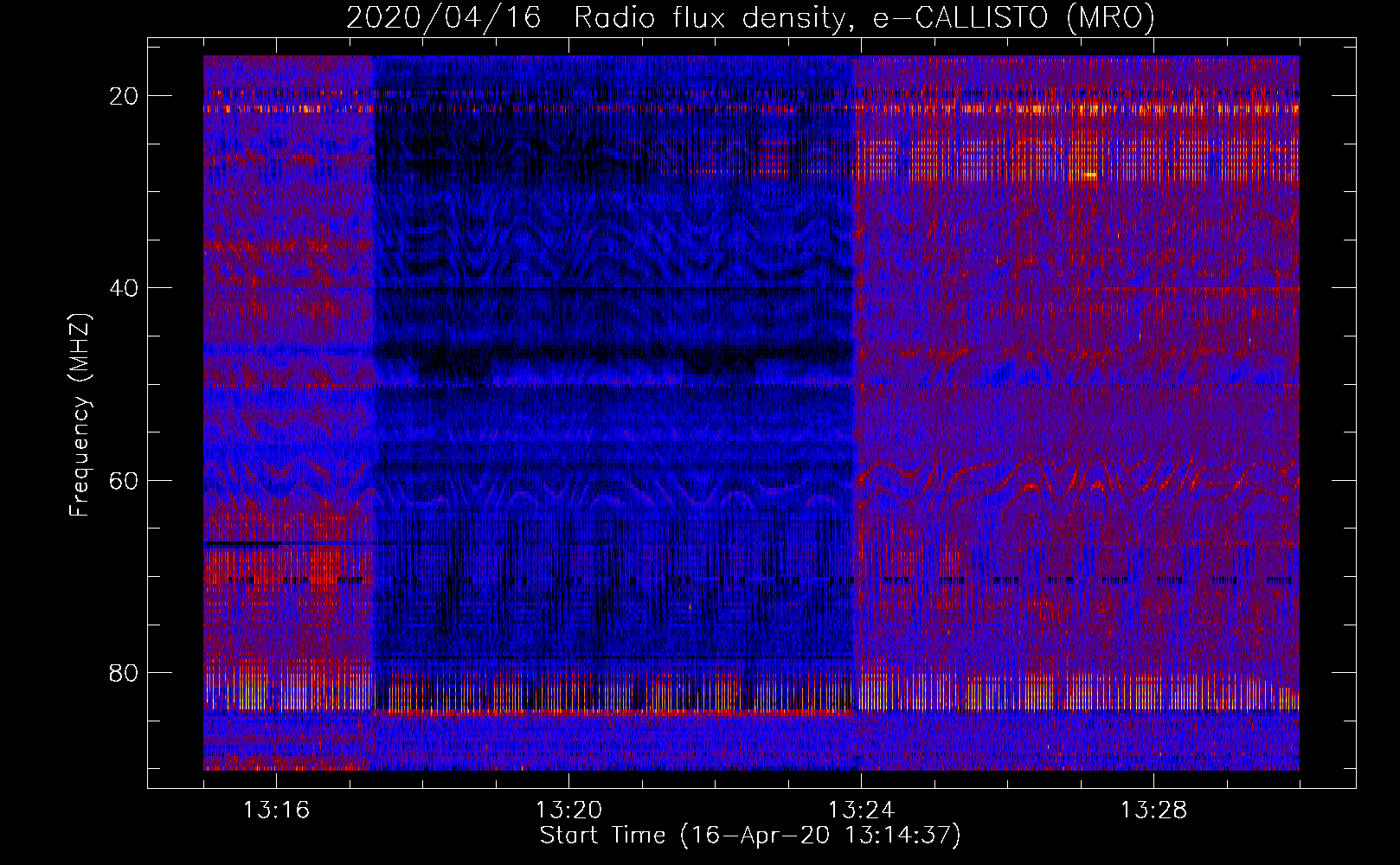Click the date '2020/04/16' in the title
This screenshot has height=865, width=1400.
coord(444,17)
